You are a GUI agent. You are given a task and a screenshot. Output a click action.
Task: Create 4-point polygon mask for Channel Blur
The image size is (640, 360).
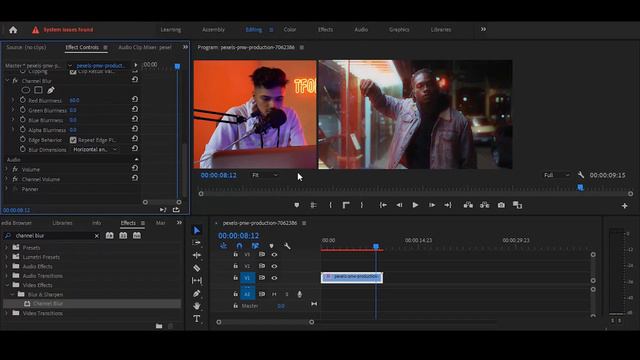[x=38, y=90]
